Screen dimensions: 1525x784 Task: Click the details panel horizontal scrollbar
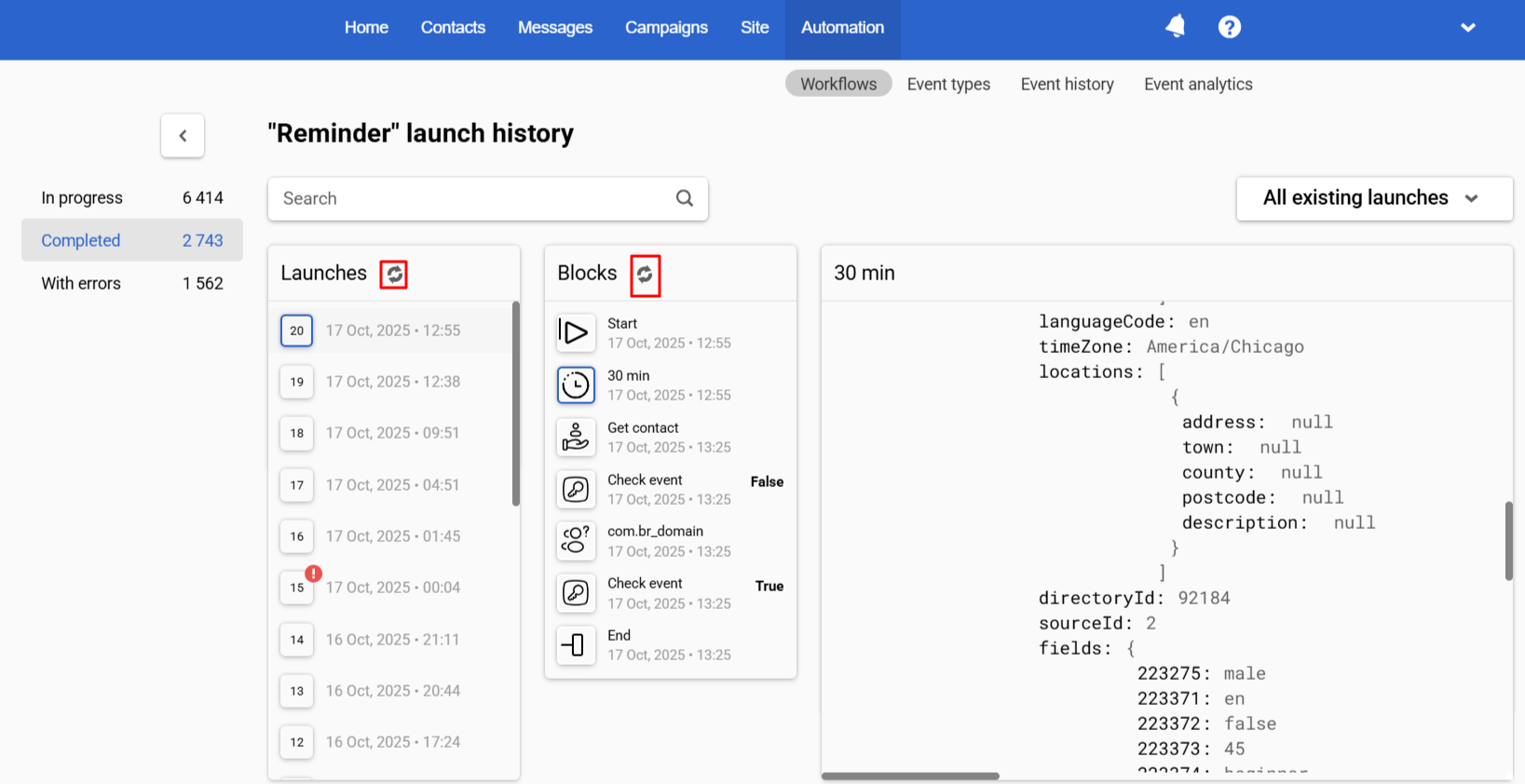pyautogui.click(x=910, y=776)
